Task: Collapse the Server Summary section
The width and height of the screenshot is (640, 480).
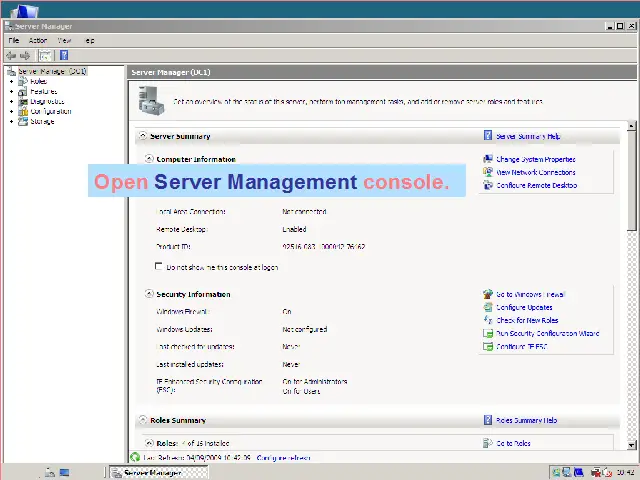Action: tap(142, 136)
